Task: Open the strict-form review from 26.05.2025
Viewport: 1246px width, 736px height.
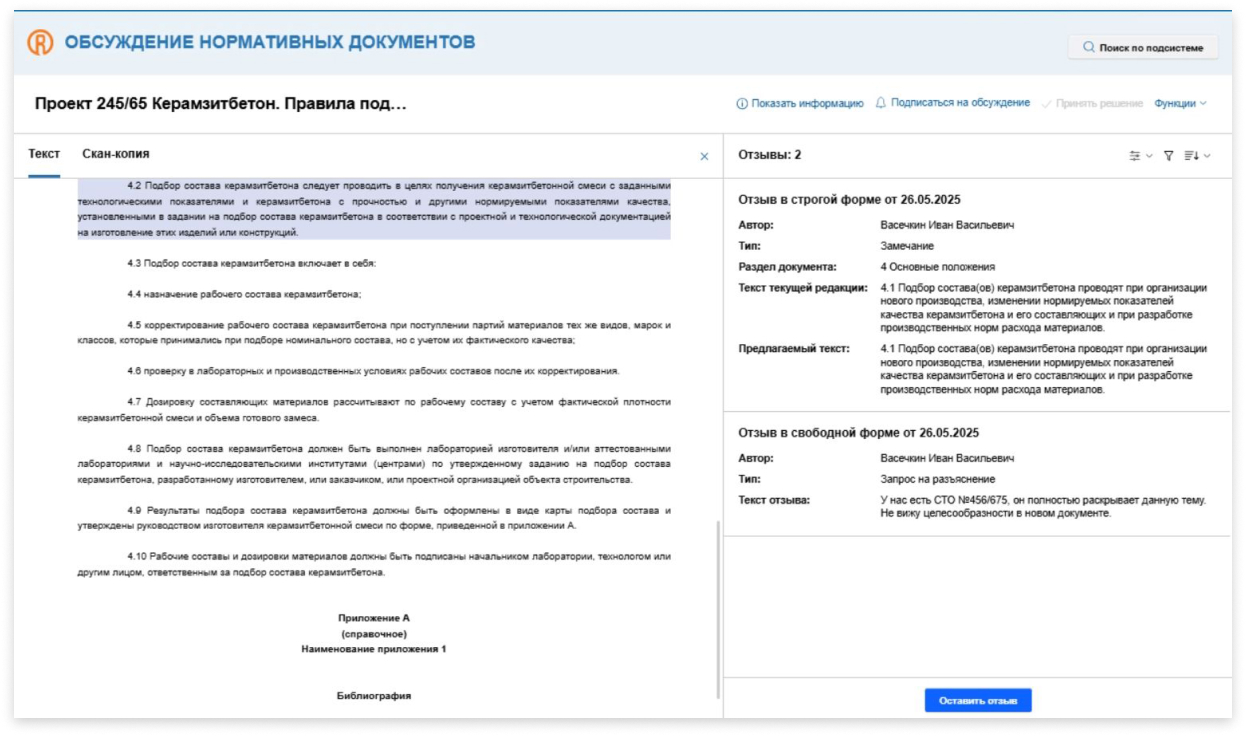Action: click(850, 200)
